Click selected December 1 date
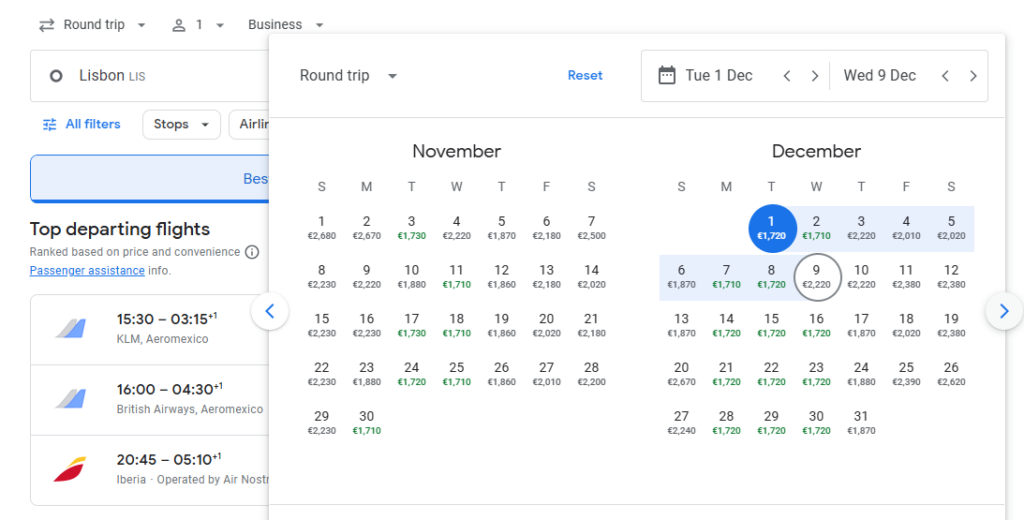Viewport: 1024px width, 520px height. (771, 228)
